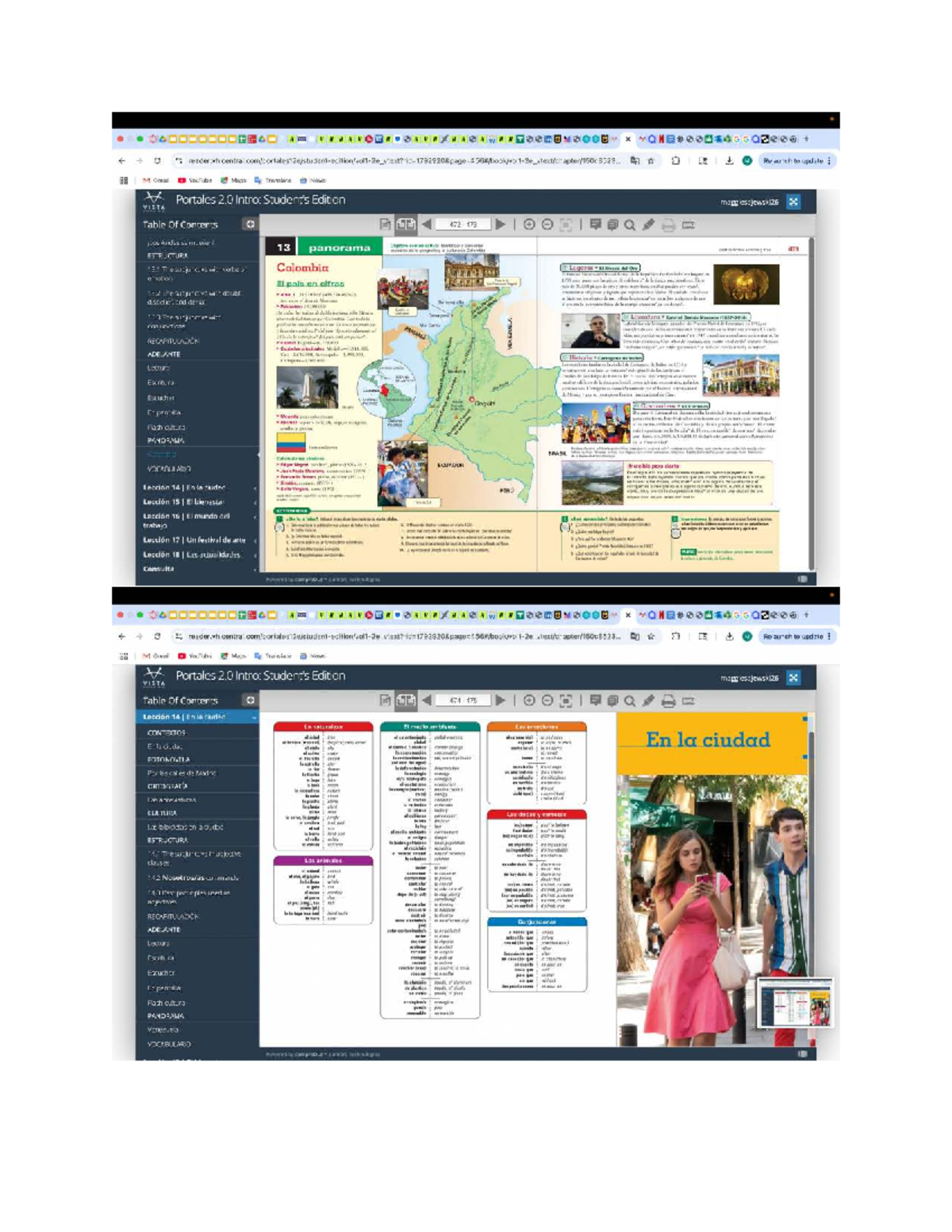Expand Lección 14 | En la ciudad in top sidebar
Viewport: 952px width, 1232px height.
(198, 488)
